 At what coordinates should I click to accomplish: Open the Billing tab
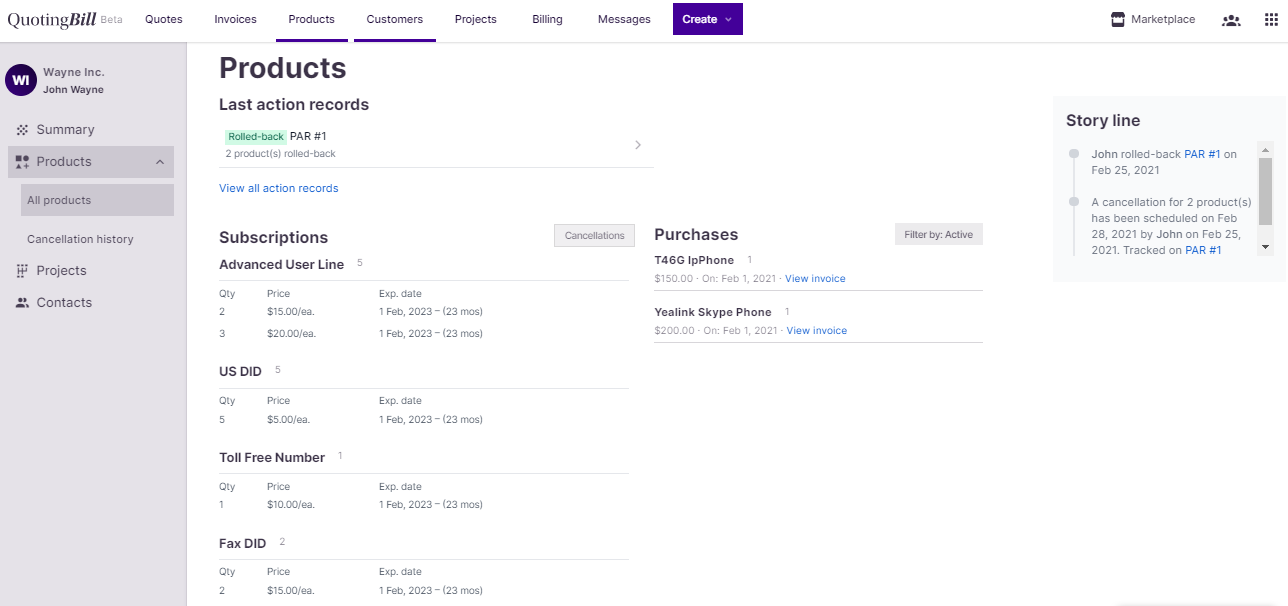(x=547, y=19)
